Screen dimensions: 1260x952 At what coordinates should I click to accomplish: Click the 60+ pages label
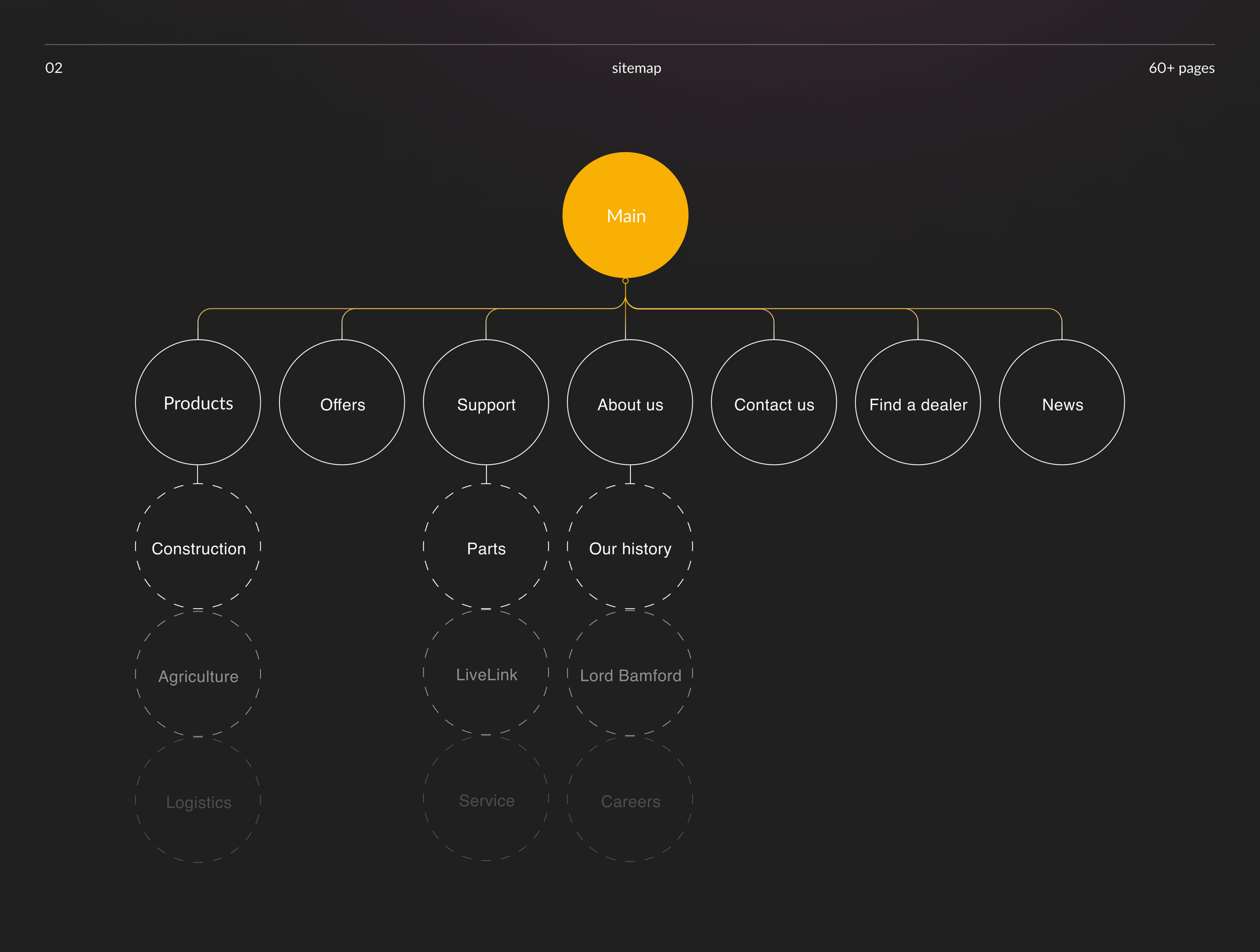(x=1181, y=69)
